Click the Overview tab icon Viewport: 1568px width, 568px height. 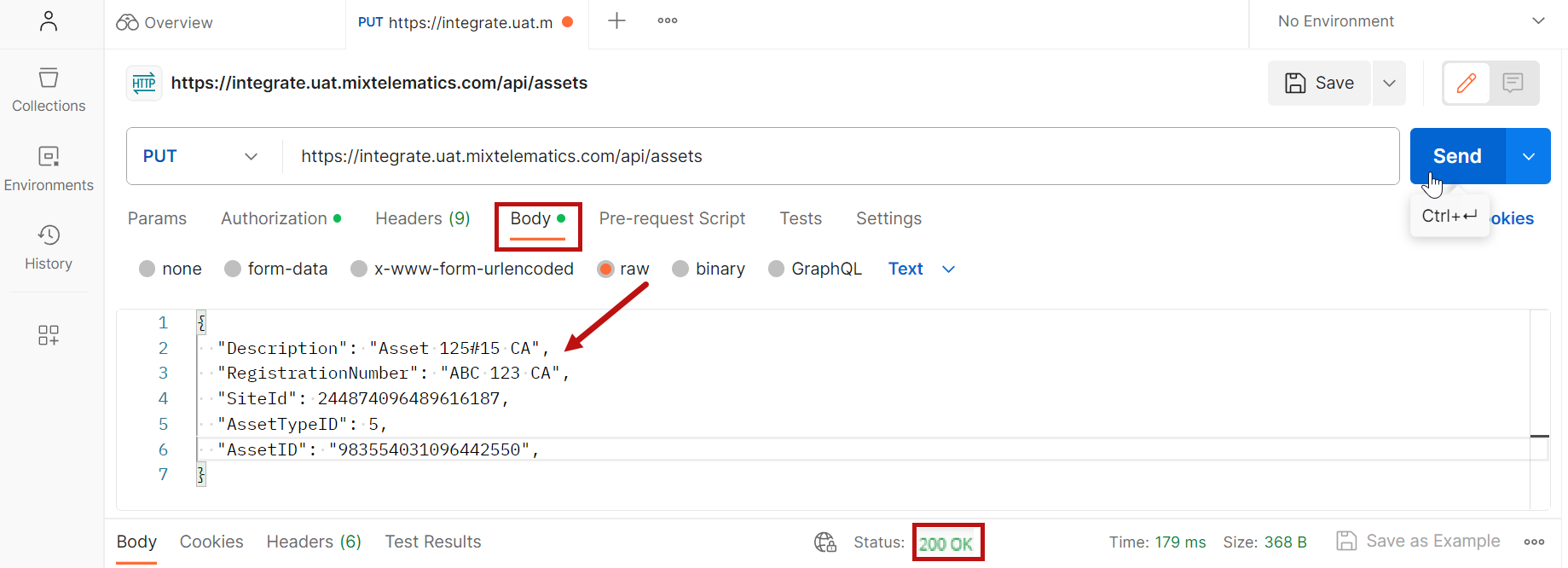point(128,22)
